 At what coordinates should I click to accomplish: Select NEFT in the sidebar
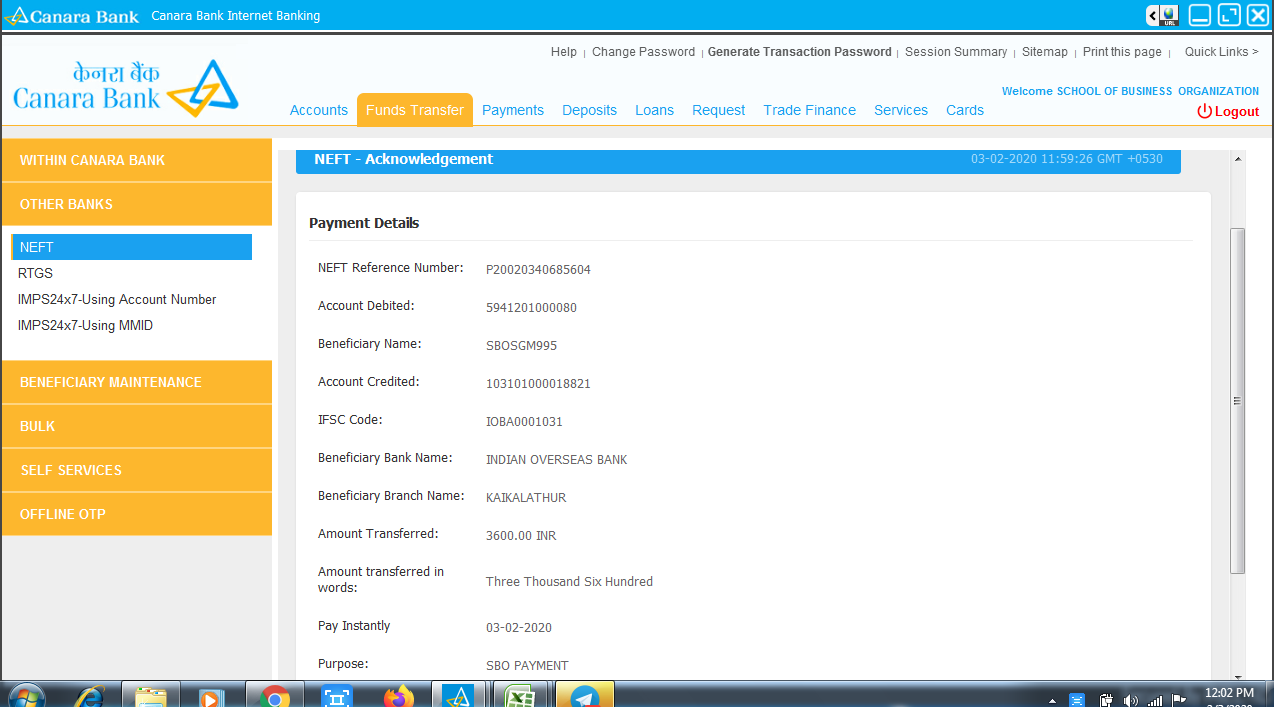tap(132, 247)
